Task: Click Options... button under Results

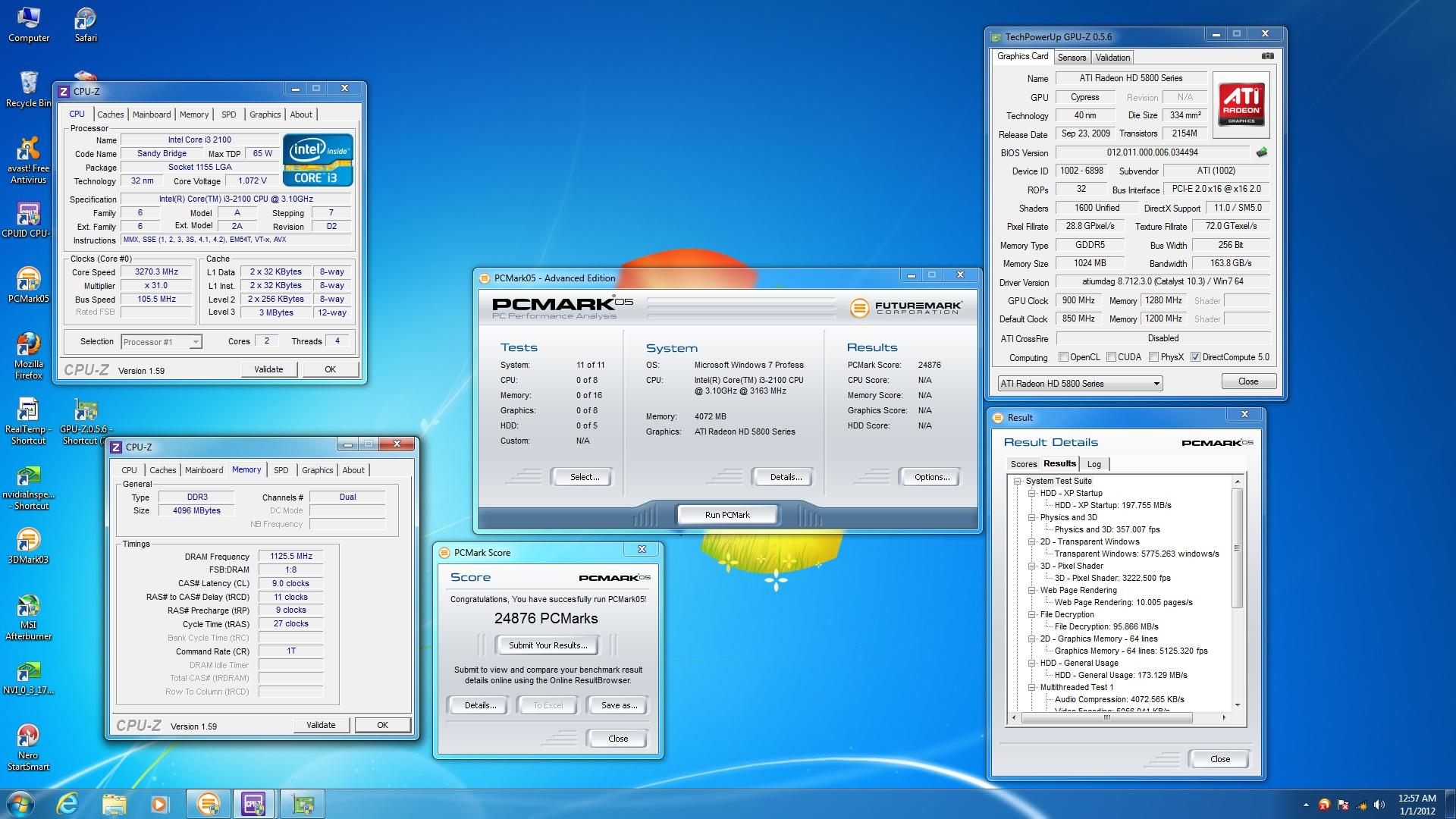Action: coord(931,477)
